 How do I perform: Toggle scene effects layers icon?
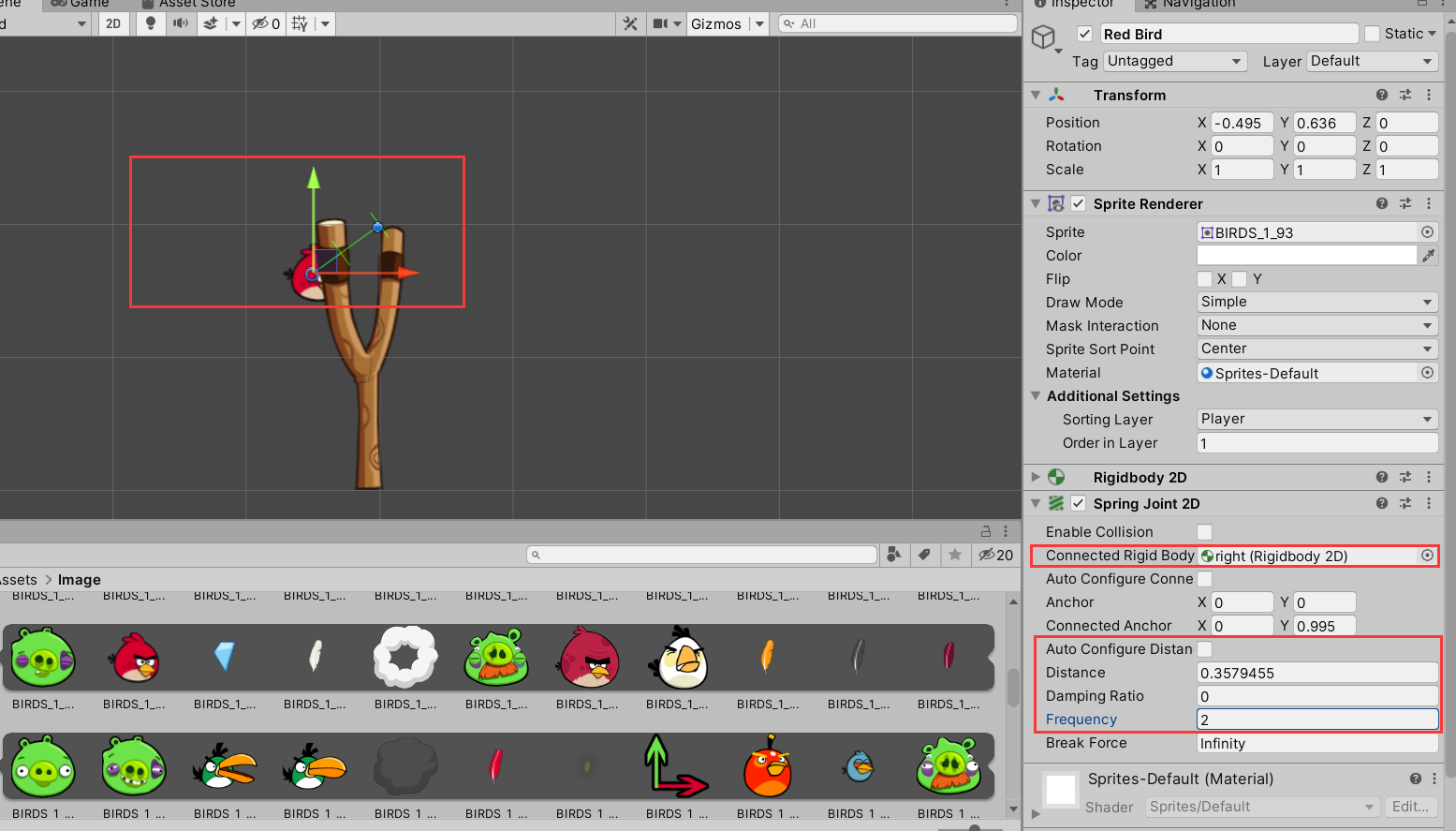pyautogui.click(x=211, y=23)
